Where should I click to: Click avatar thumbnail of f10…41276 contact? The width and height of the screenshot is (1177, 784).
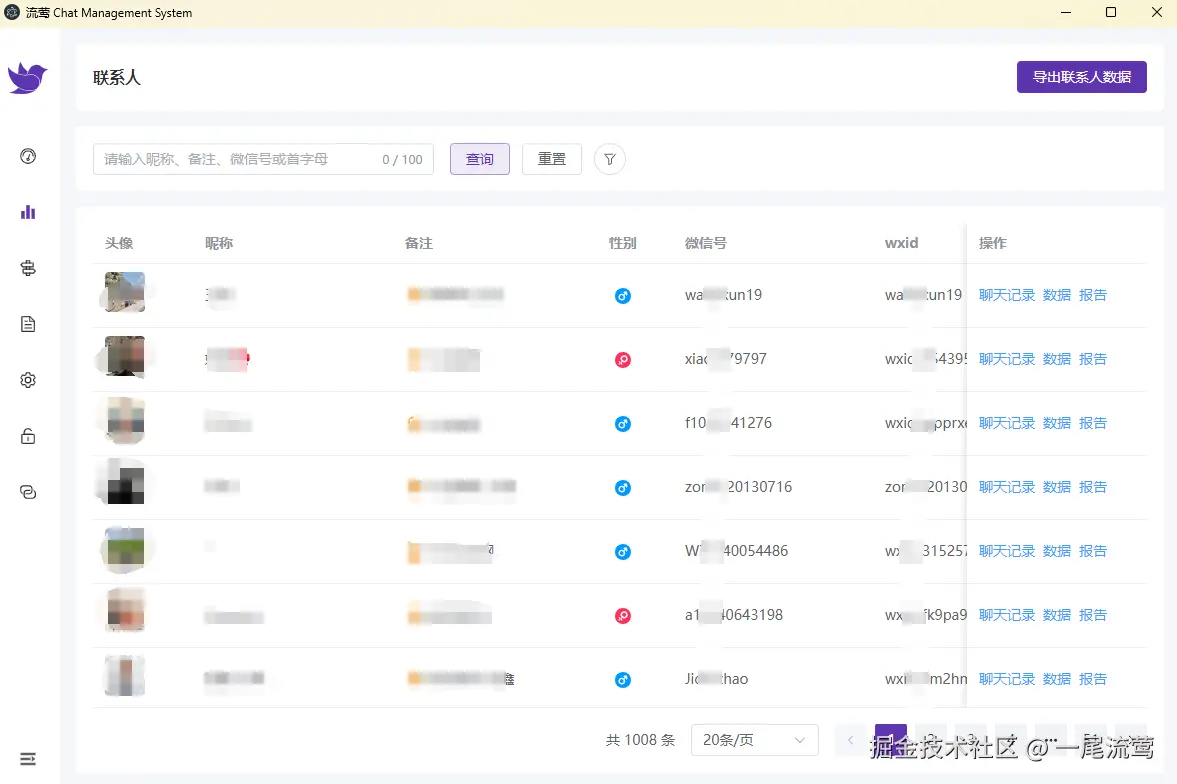pos(125,421)
